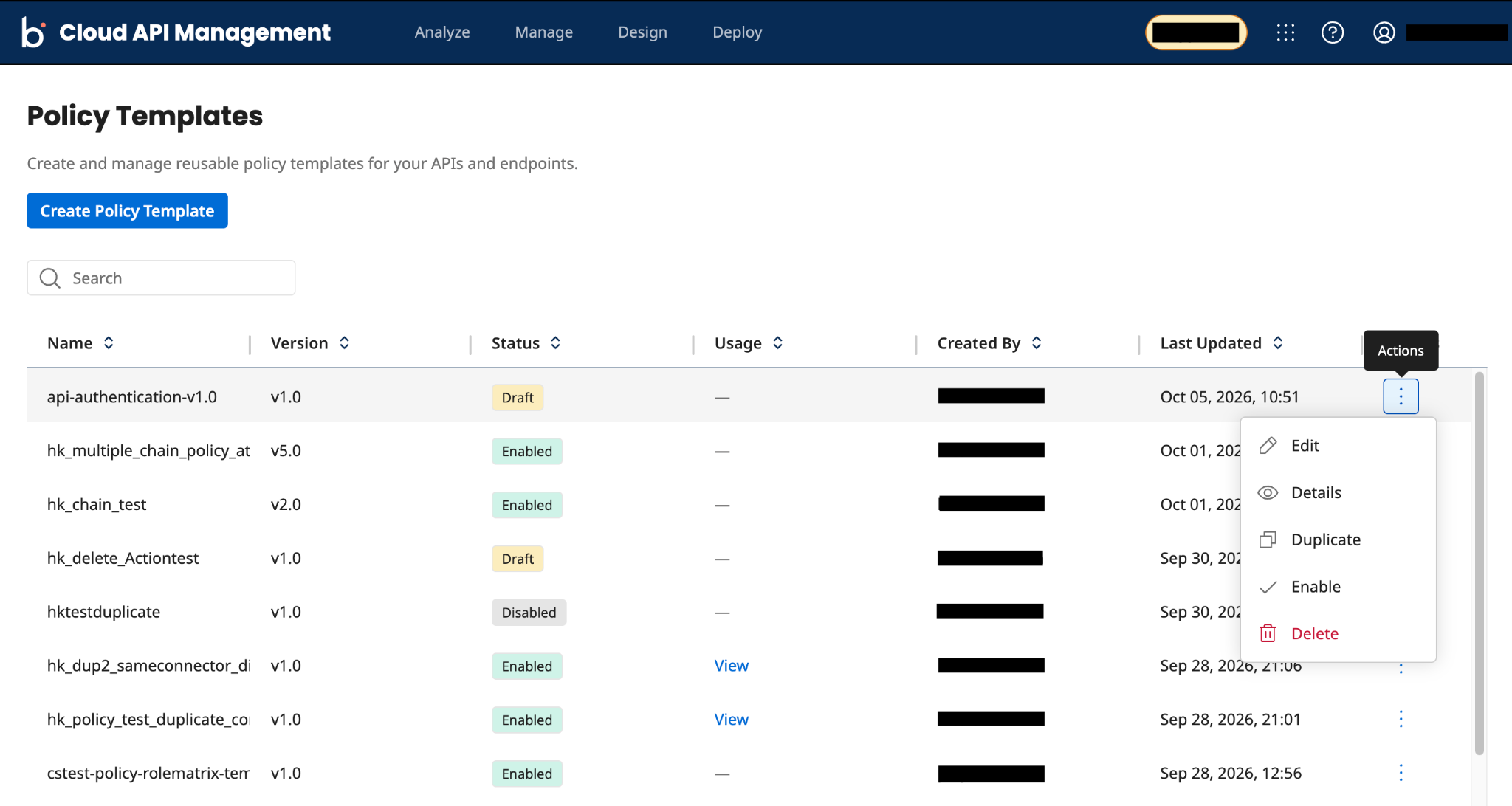This screenshot has width=1512, height=806.
Task: Click the Cloud API Management logo icon
Action: click(33, 32)
